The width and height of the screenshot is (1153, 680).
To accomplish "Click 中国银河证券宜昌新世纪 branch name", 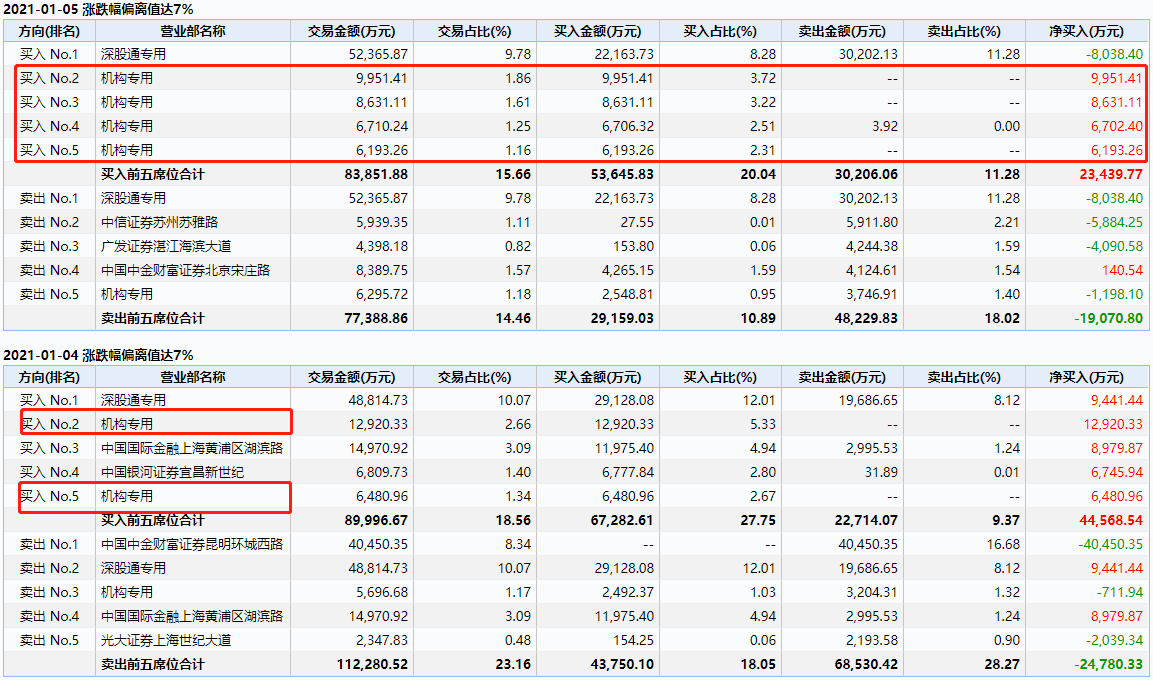I will click(173, 472).
